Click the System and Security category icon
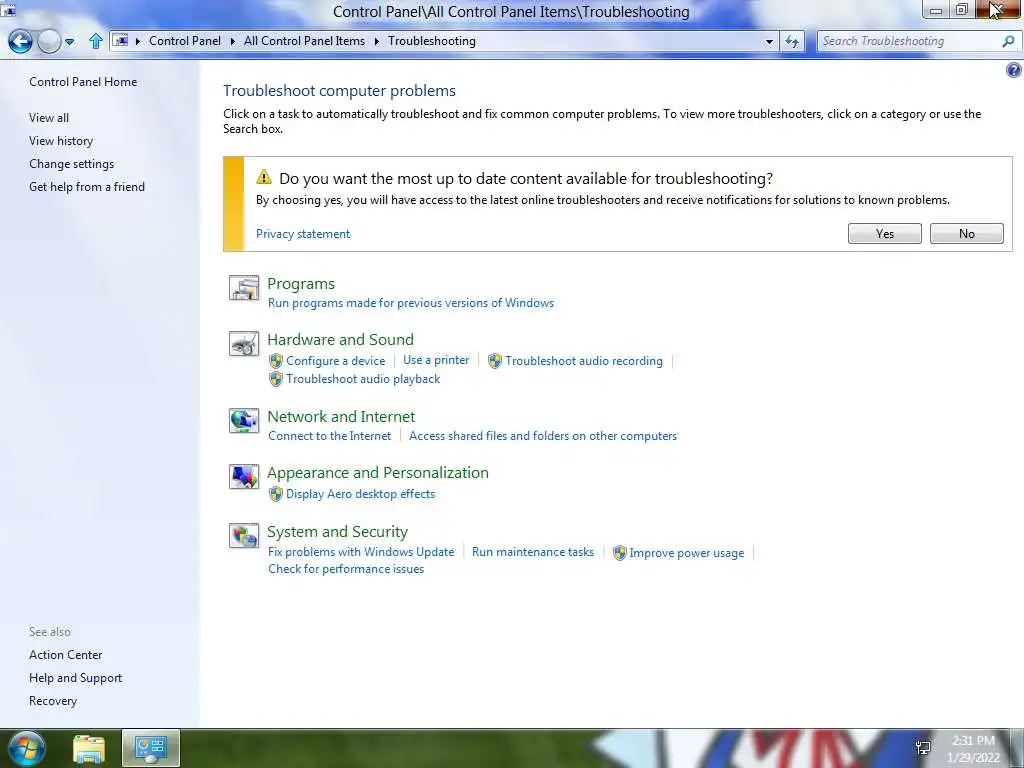This screenshot has width=1024, height=768. tap(244, 536)
